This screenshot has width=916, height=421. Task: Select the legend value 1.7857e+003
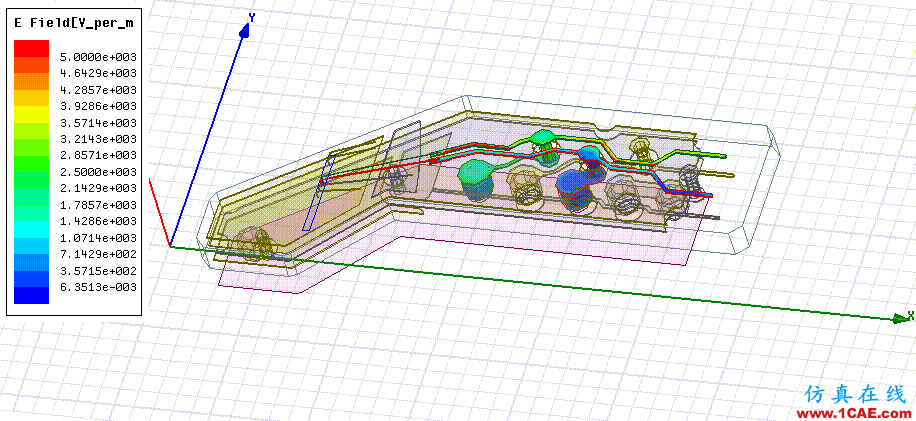pyautogui.click(x=98, y=205)
